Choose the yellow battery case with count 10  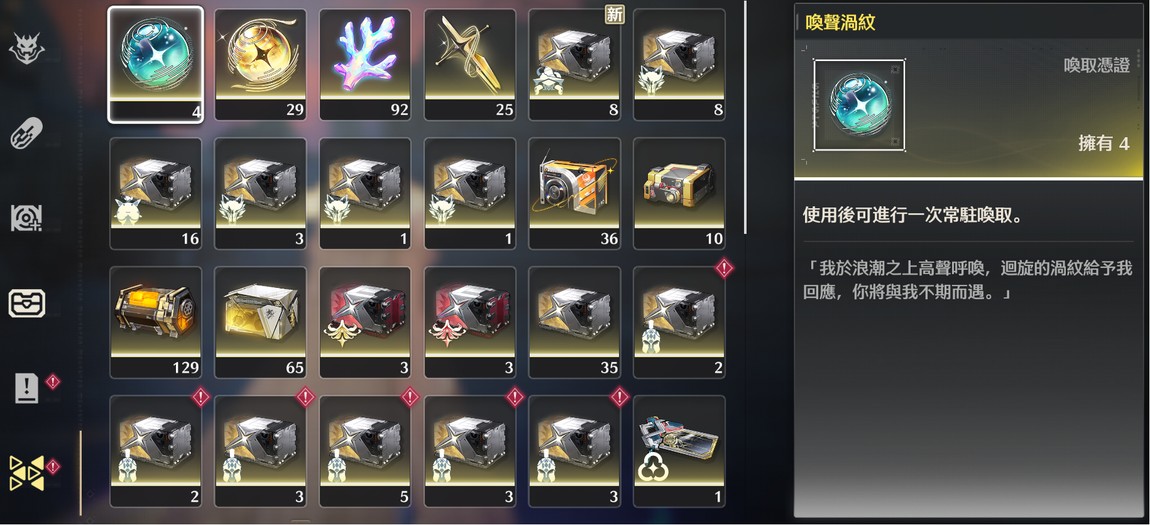[679, 194]
